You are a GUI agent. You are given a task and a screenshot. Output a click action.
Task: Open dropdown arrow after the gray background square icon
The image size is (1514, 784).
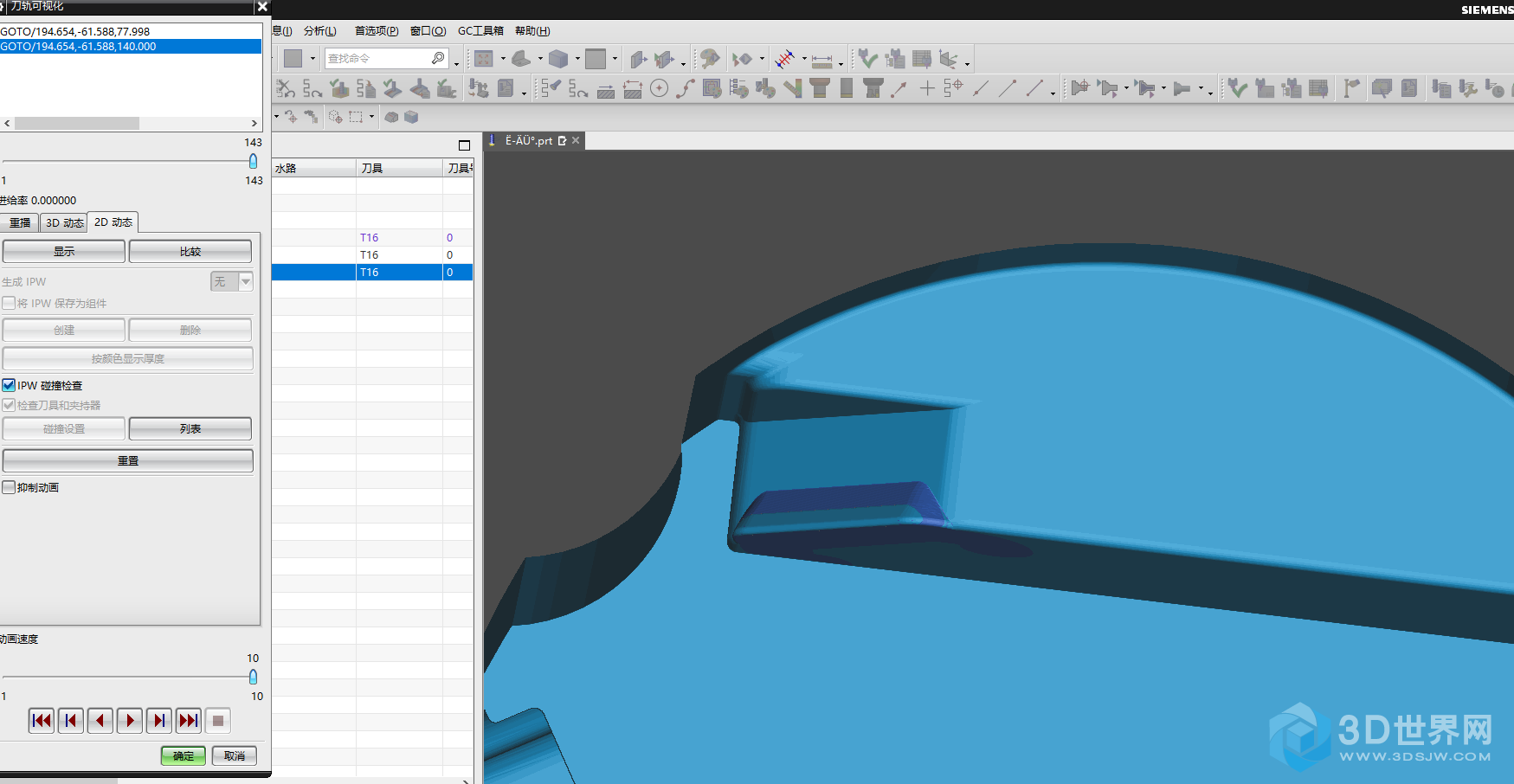(615, 60)
